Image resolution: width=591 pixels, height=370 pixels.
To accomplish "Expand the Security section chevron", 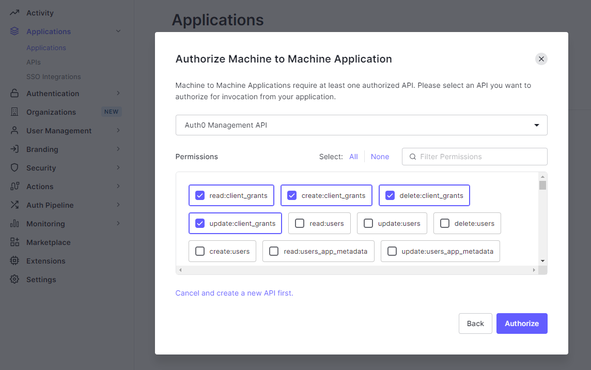I will (118, 167).
